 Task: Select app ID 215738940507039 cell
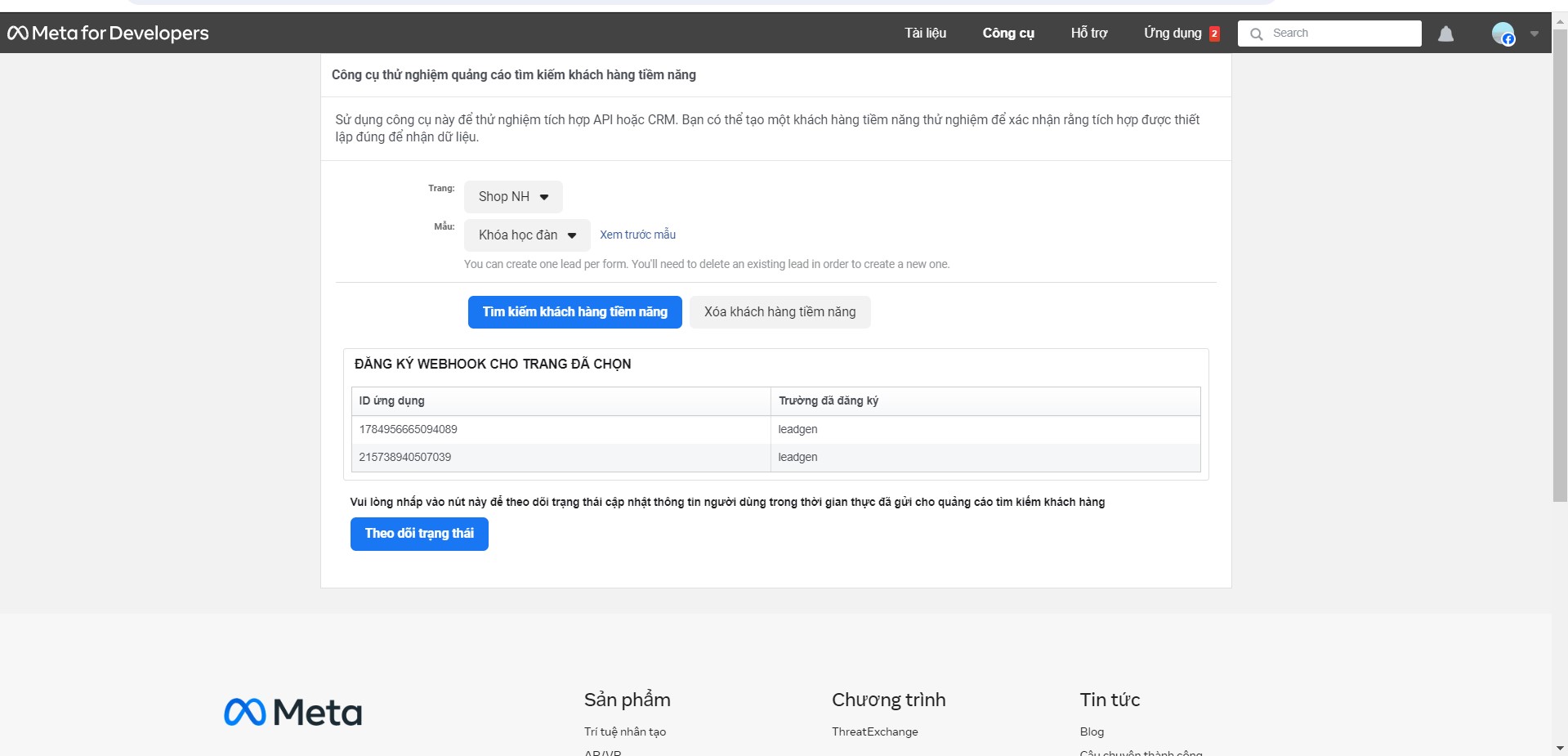pyautogui.click(x=561, y=457)
